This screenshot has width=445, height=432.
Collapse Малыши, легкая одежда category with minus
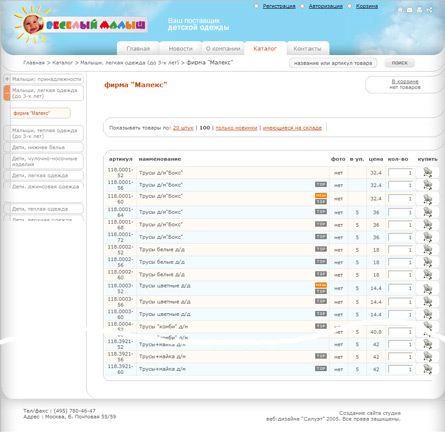(7, 93)
